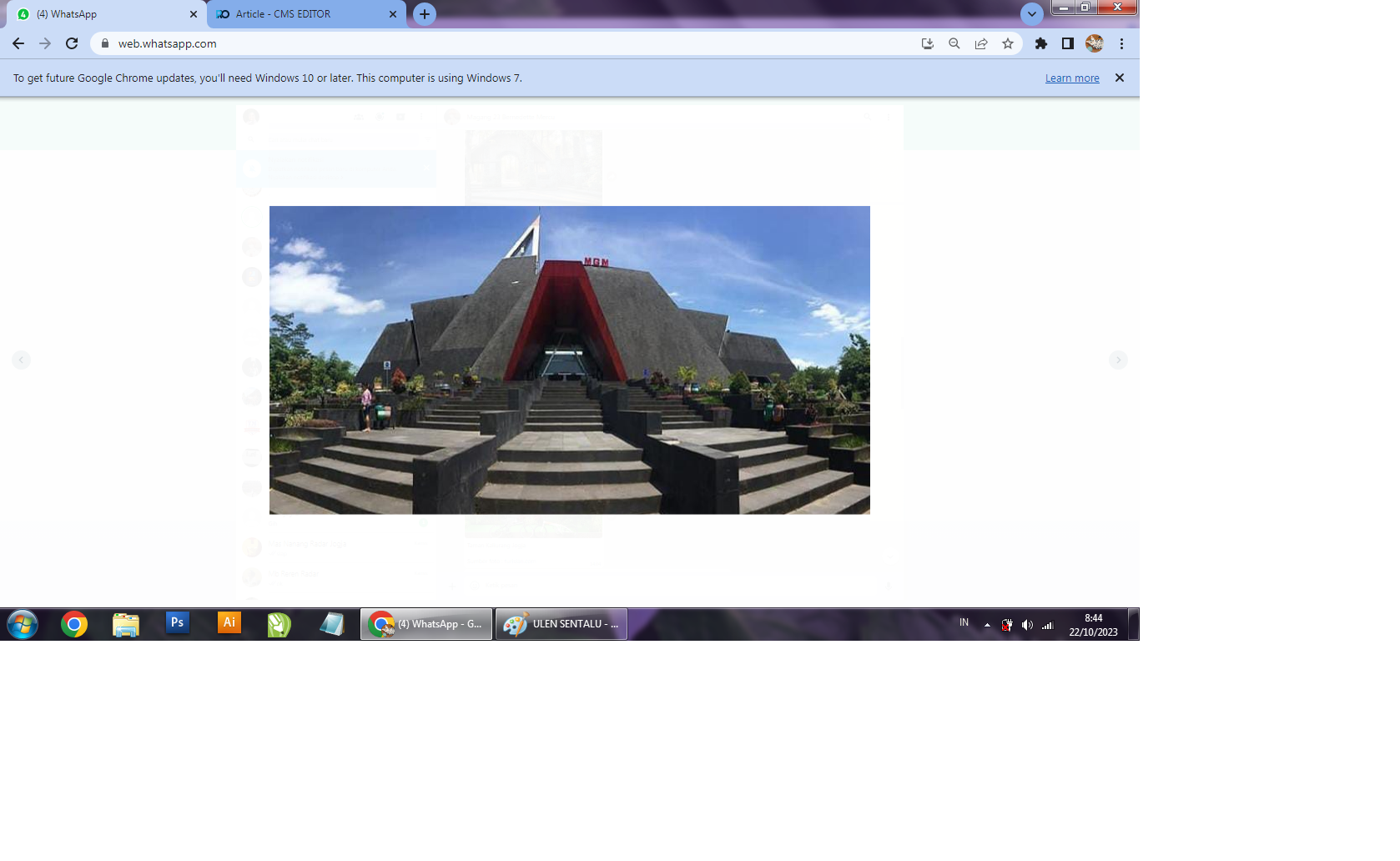Launch Adobe Illustrator from the taskbar
Screen dimensions: 1400x861
pos(229,623)
